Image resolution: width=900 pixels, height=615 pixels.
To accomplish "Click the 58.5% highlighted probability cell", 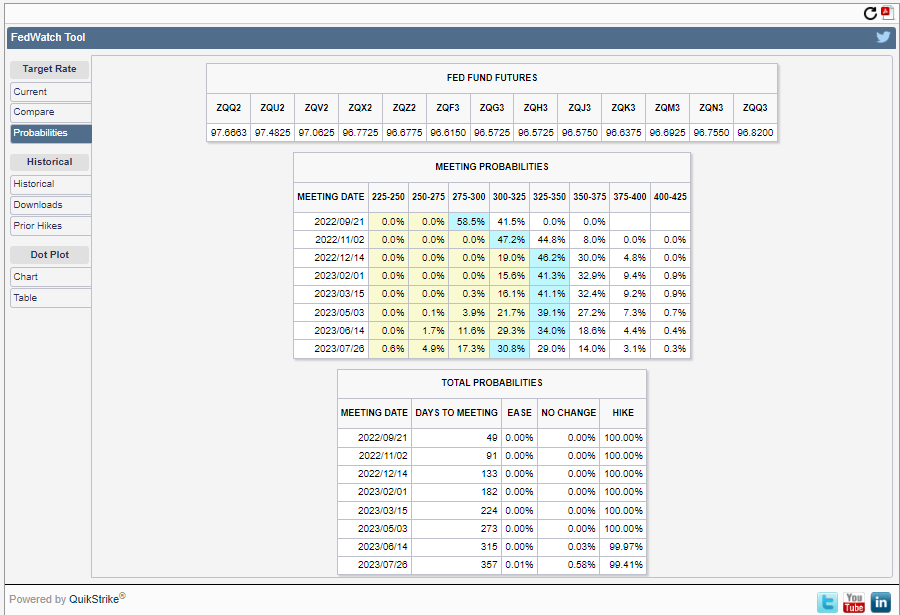I will click(469, 221).
